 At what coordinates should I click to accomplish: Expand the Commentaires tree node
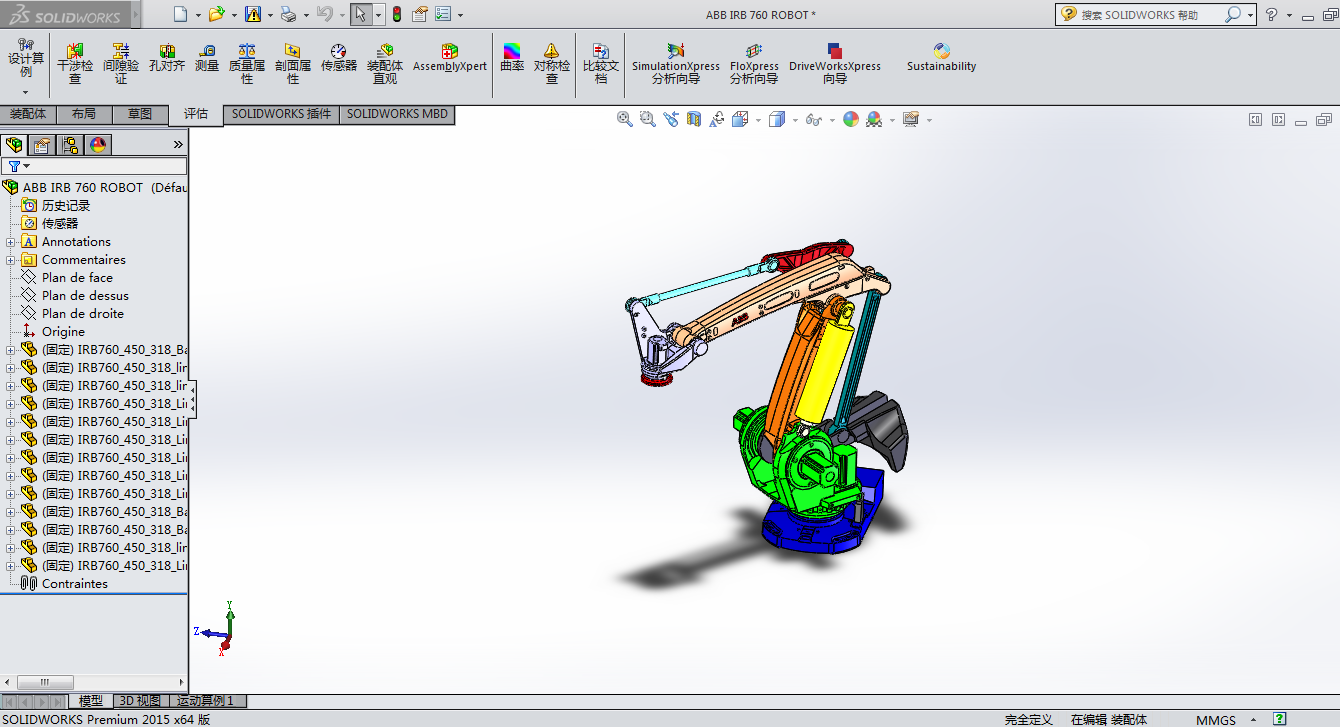pyautogui.click(x=11, y=260)
